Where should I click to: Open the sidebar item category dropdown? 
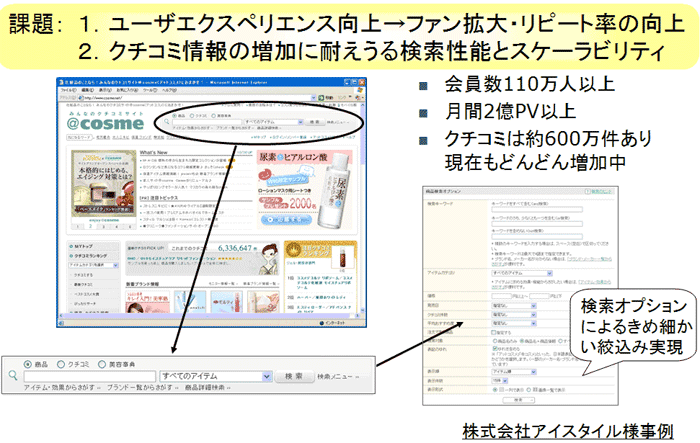pyautogui.click(x=93, y=265)
